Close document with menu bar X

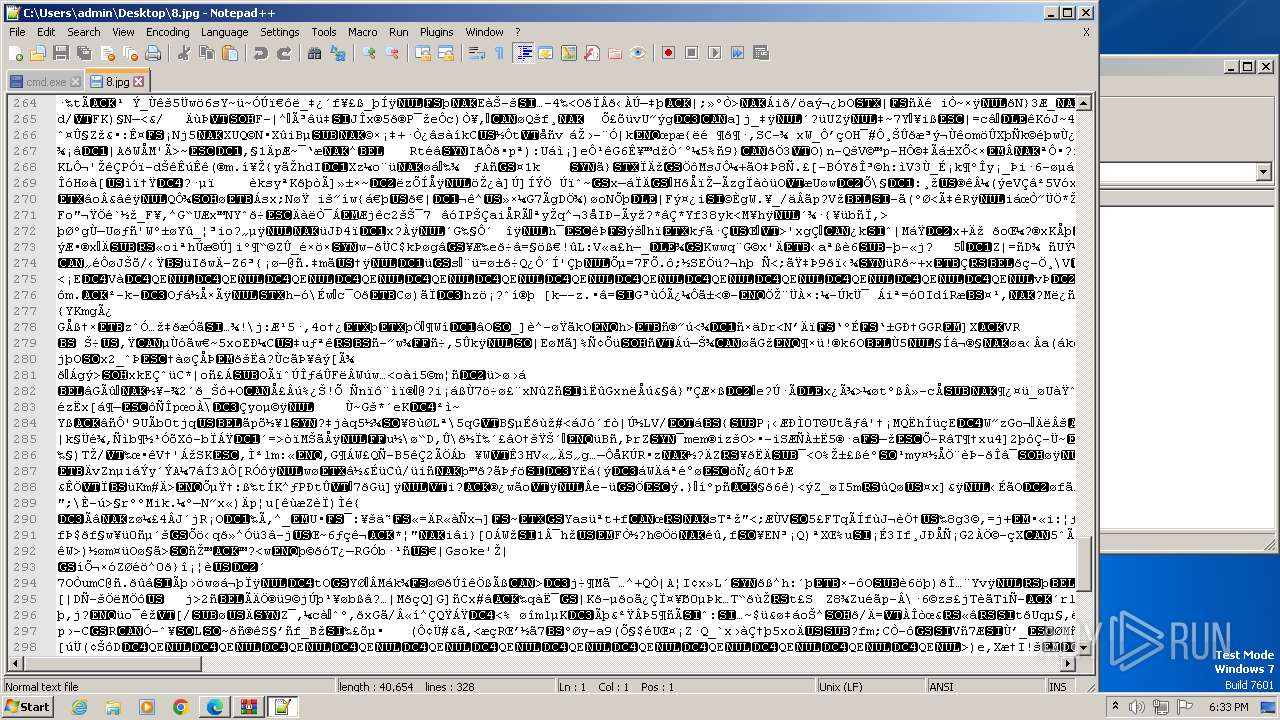[x=1086, y=32]
